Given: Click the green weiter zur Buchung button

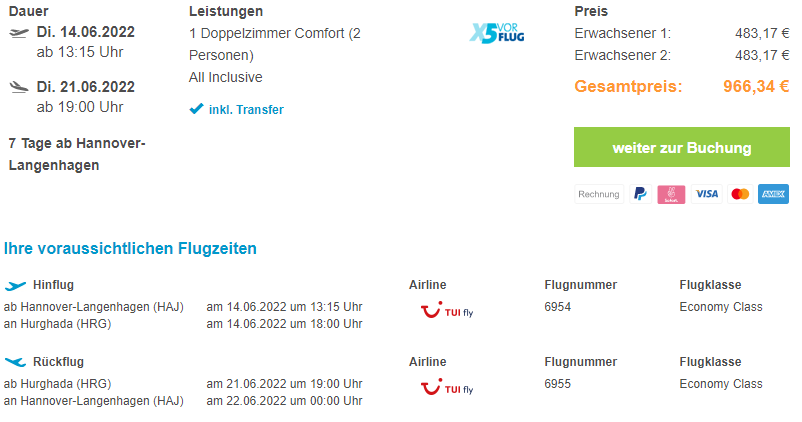Looking at the screenshot, I should 682,147.
